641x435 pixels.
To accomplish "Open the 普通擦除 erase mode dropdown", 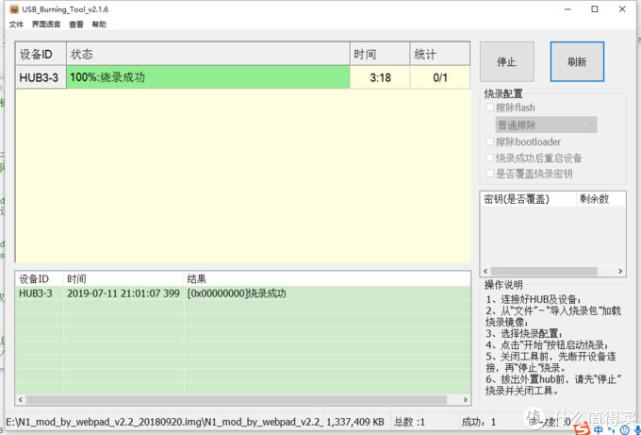I will [x=546, y=125].
